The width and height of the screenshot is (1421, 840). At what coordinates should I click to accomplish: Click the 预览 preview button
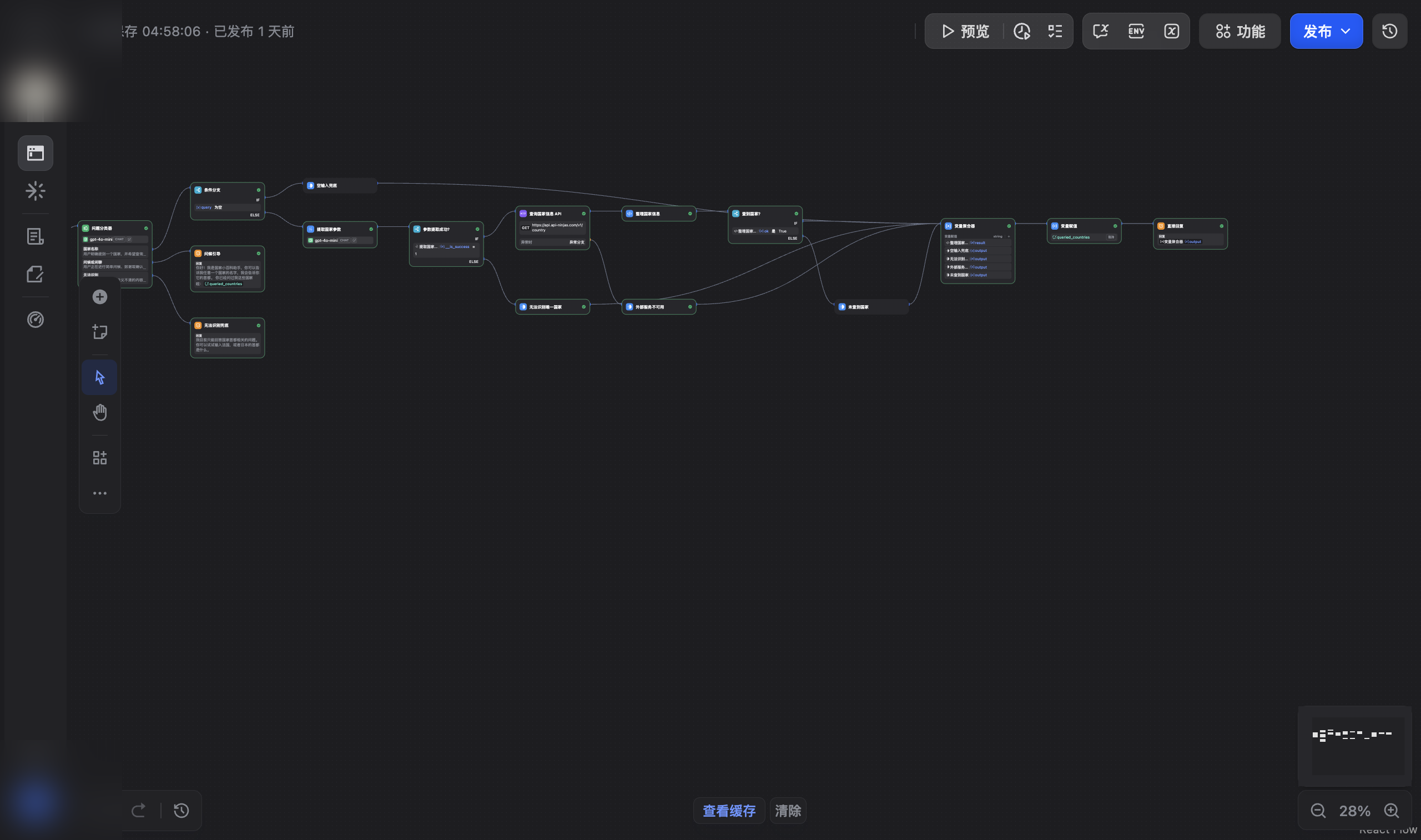pos(965,31)
